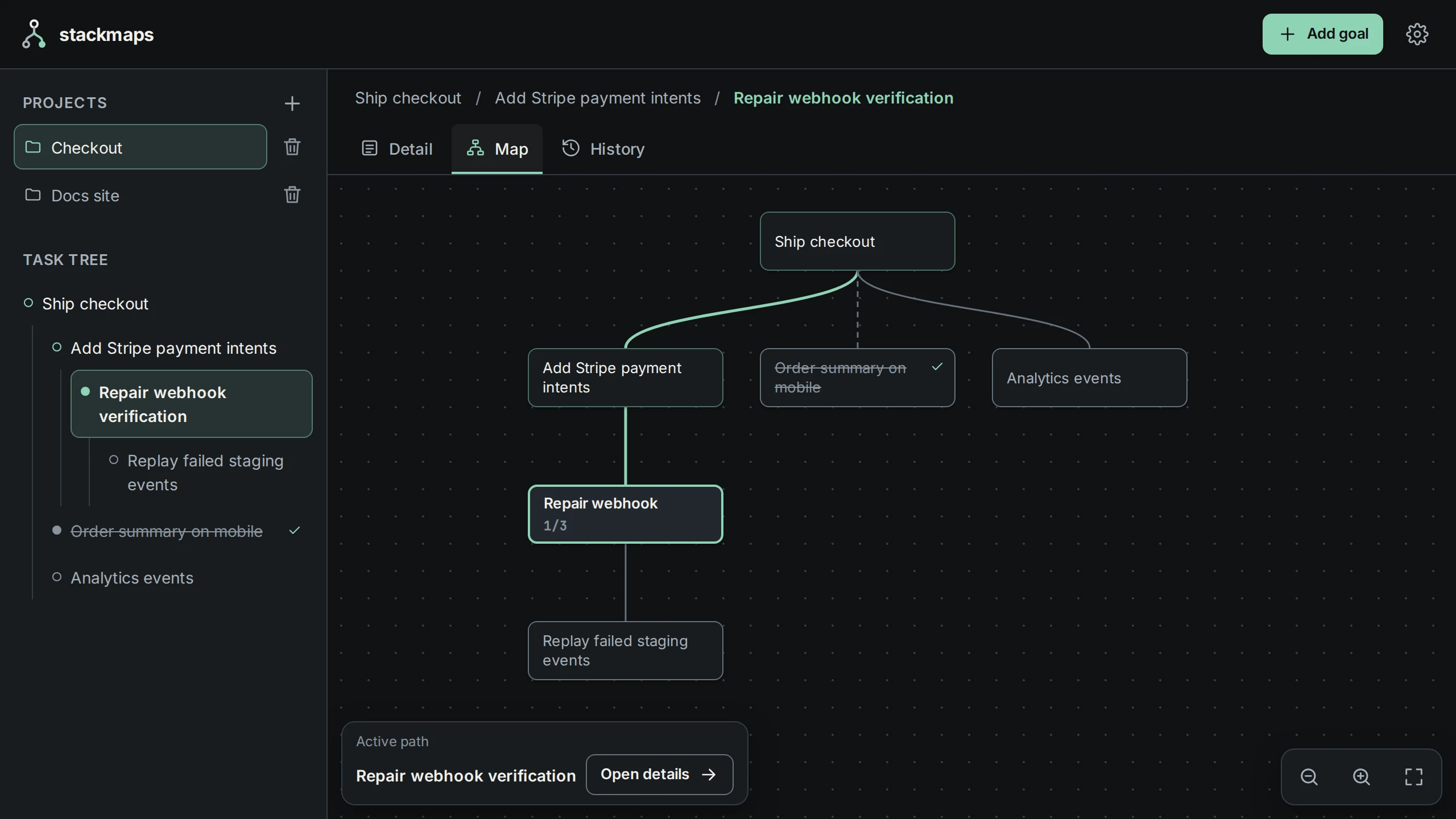
Task: Toggle Add Stripe payment intents status circle
Action: coord(57,347)
